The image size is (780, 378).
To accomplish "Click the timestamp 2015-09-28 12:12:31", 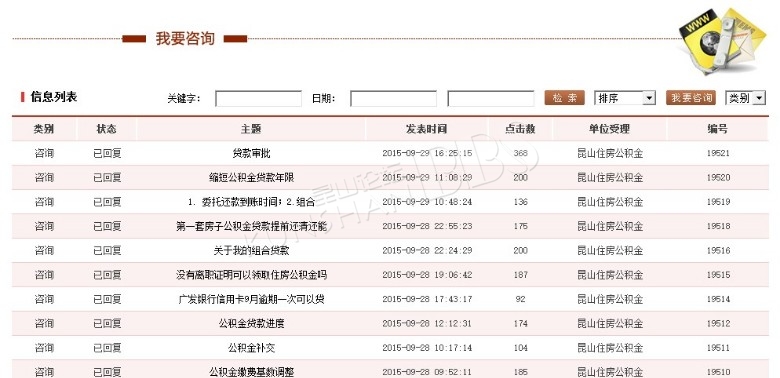I will point(427,324).
